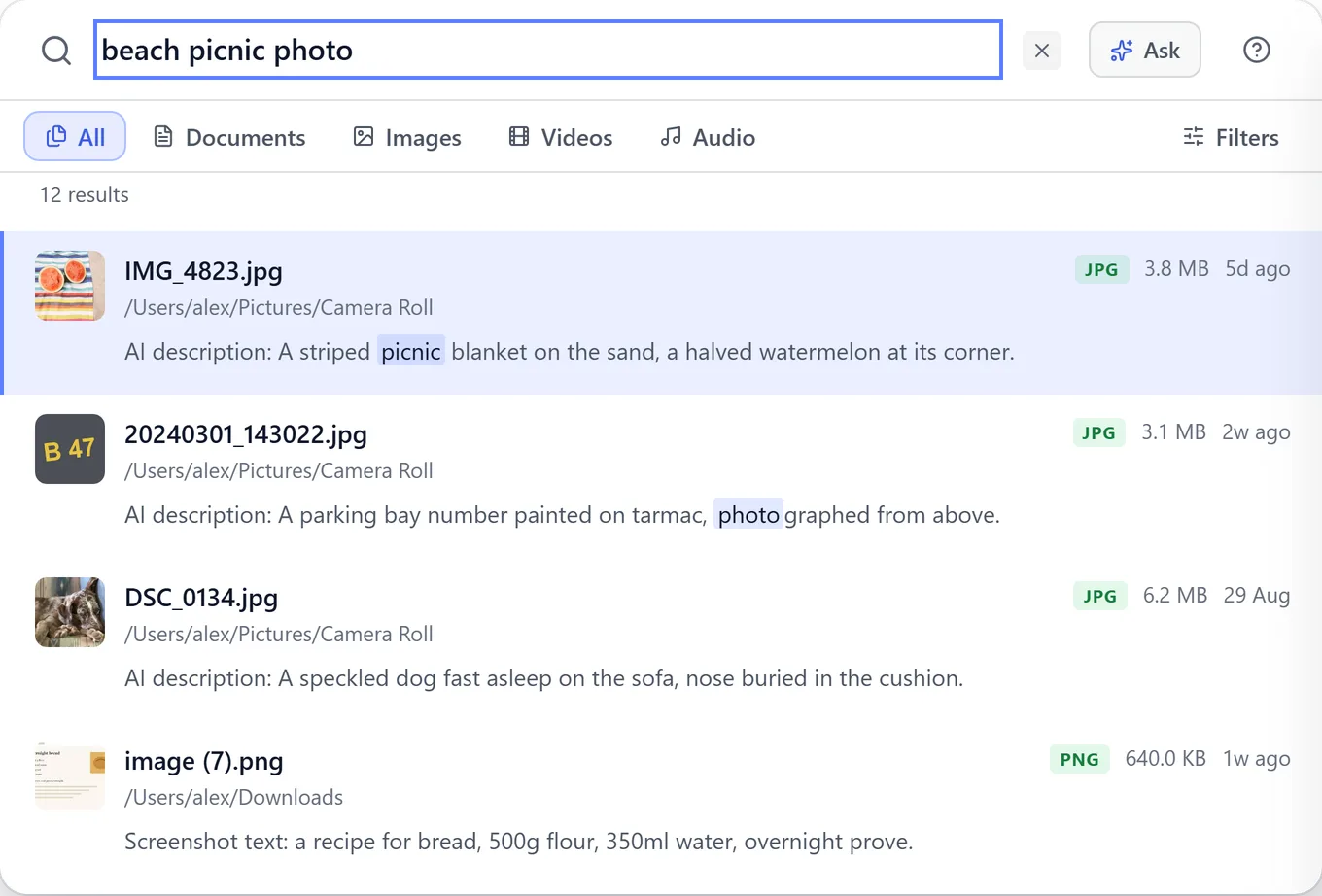This screenshot has height=896, width=1322.
Task: Select the image (7).png file name
Action: 204,761
